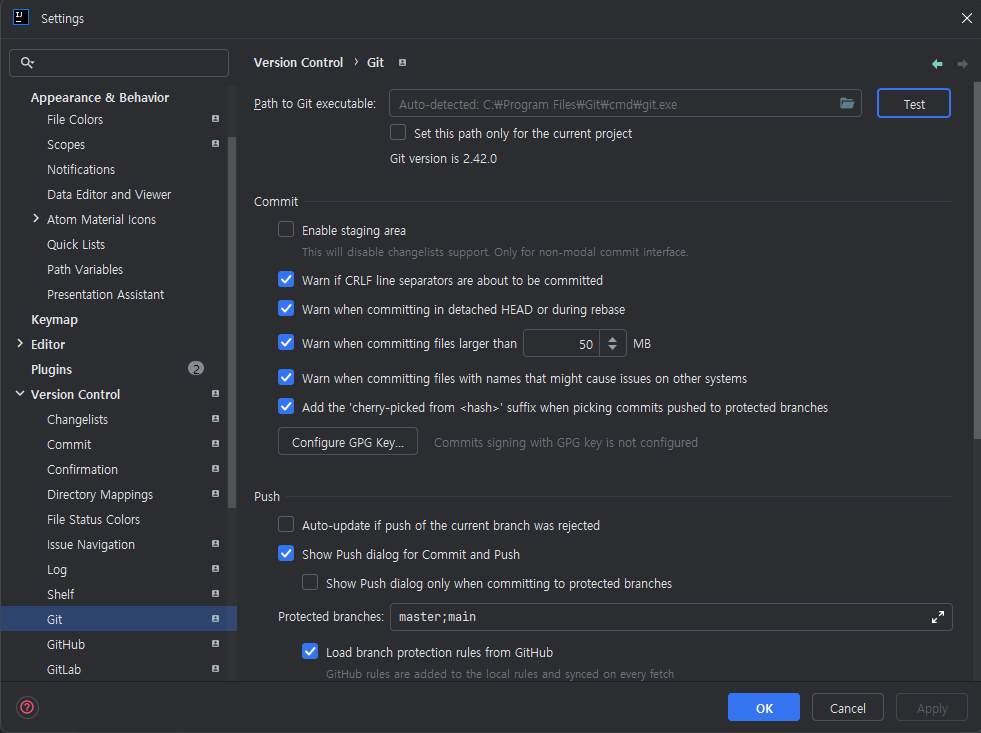Click project icon beside Version Control
This screenshot has width=981, height=733.
click(215, 394)
